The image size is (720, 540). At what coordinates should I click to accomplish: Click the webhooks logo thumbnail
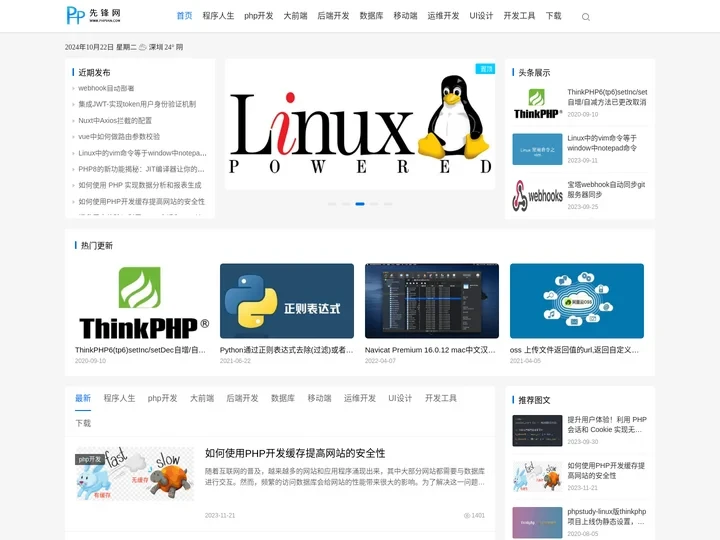[x=537, y=196]
